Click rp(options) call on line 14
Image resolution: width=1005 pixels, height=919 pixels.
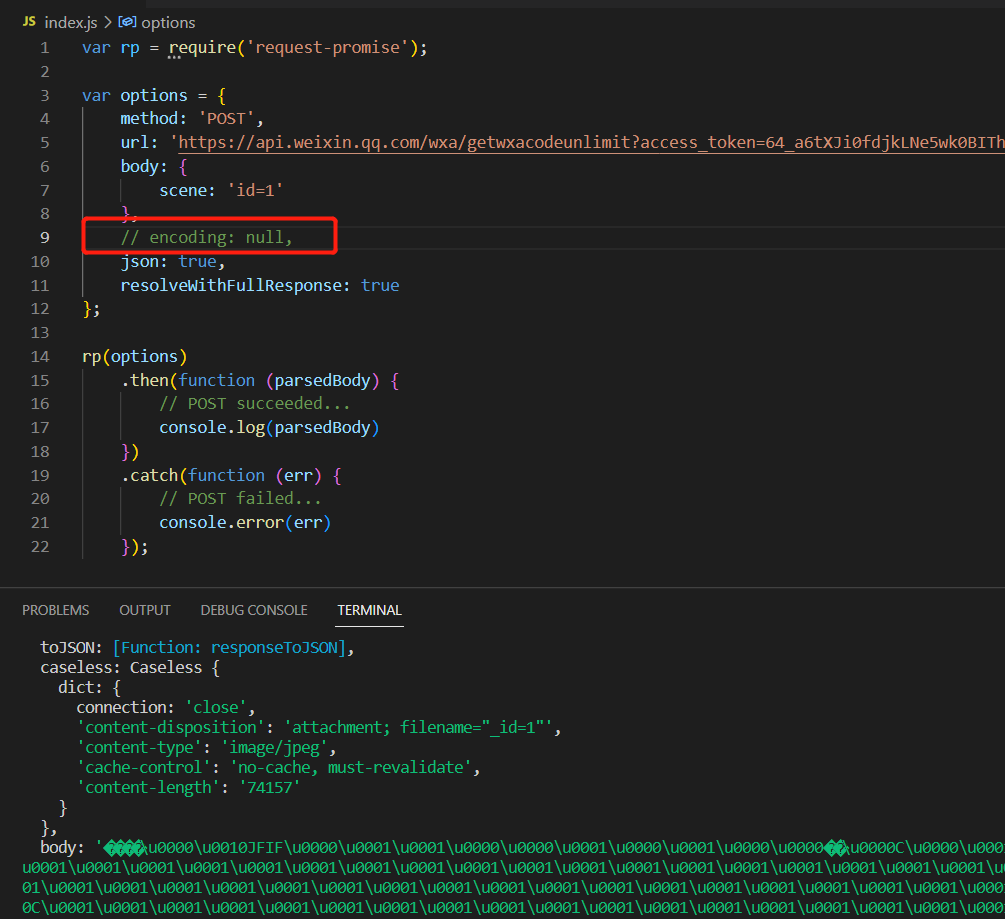[x=135, y=356]
